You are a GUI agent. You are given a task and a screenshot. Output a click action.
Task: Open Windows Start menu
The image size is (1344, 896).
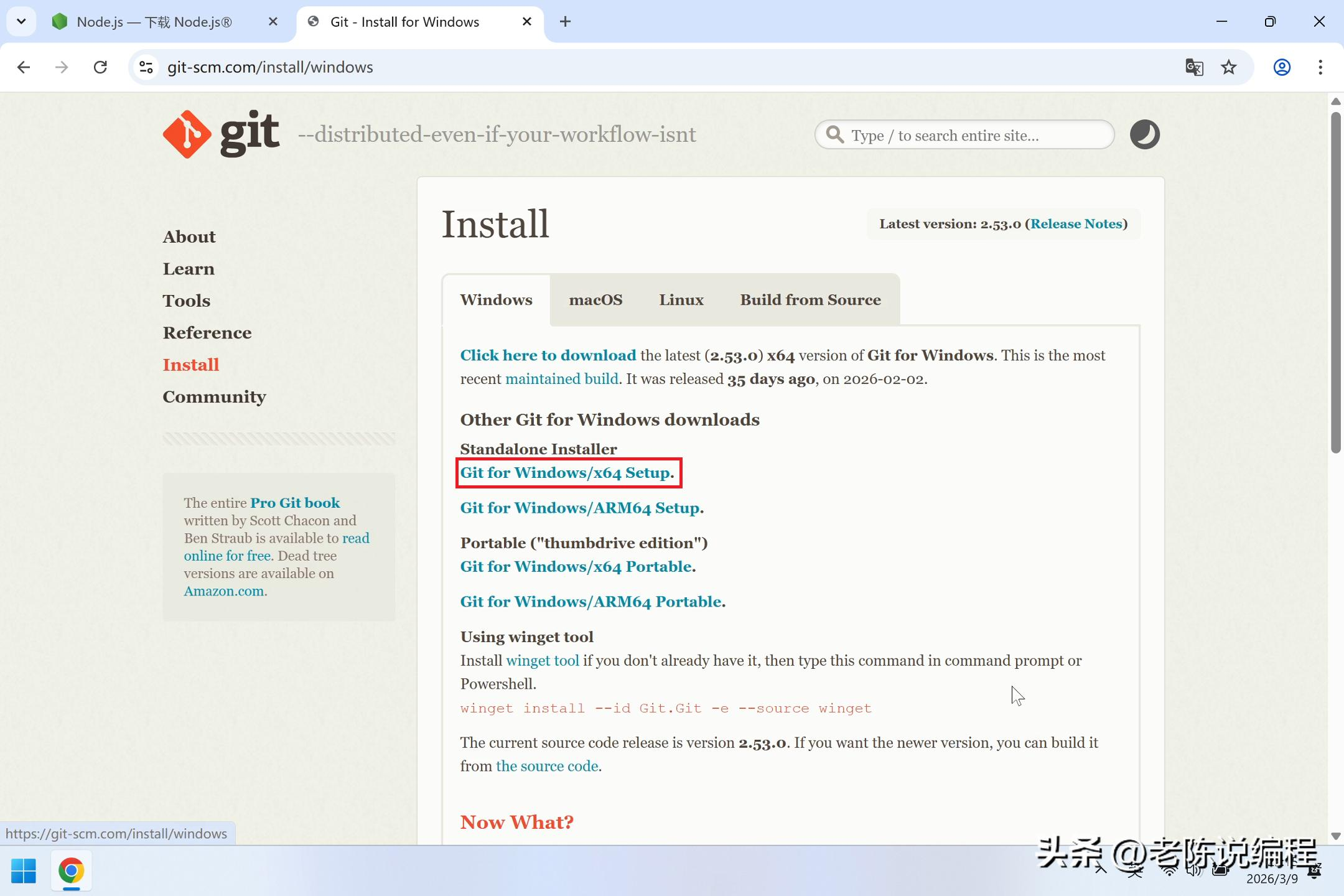coord(24,870)
